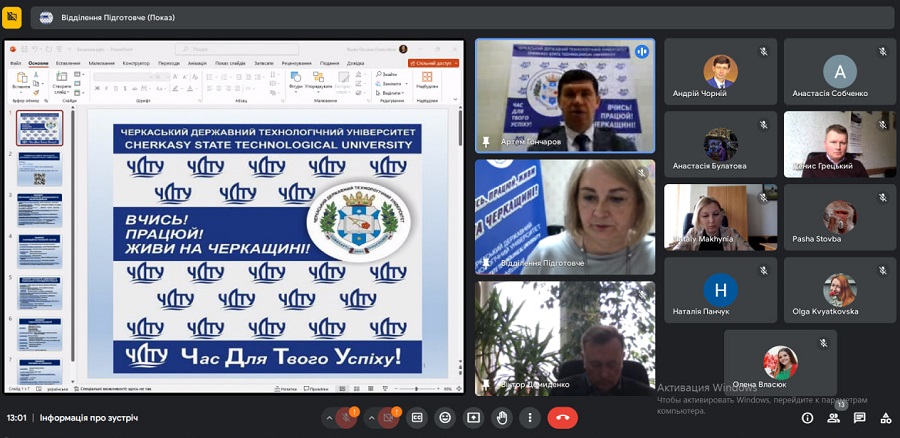This screenshot has width=900, height=438.
Task: Select Олена Власюк participant tile
Action: (780, 362)
